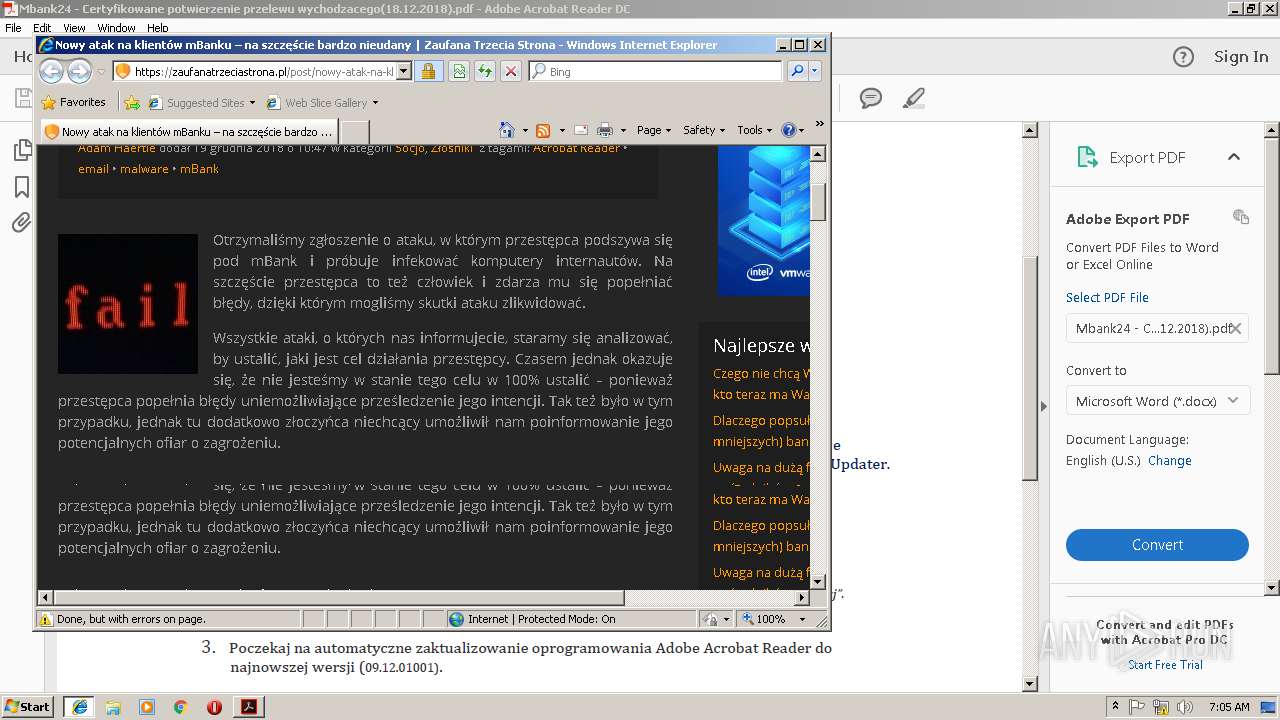Open the Acrobat Help question mark icon
Image resolution: width=1280 pixels, height=720 pixels.
[x=1183, y=57]
